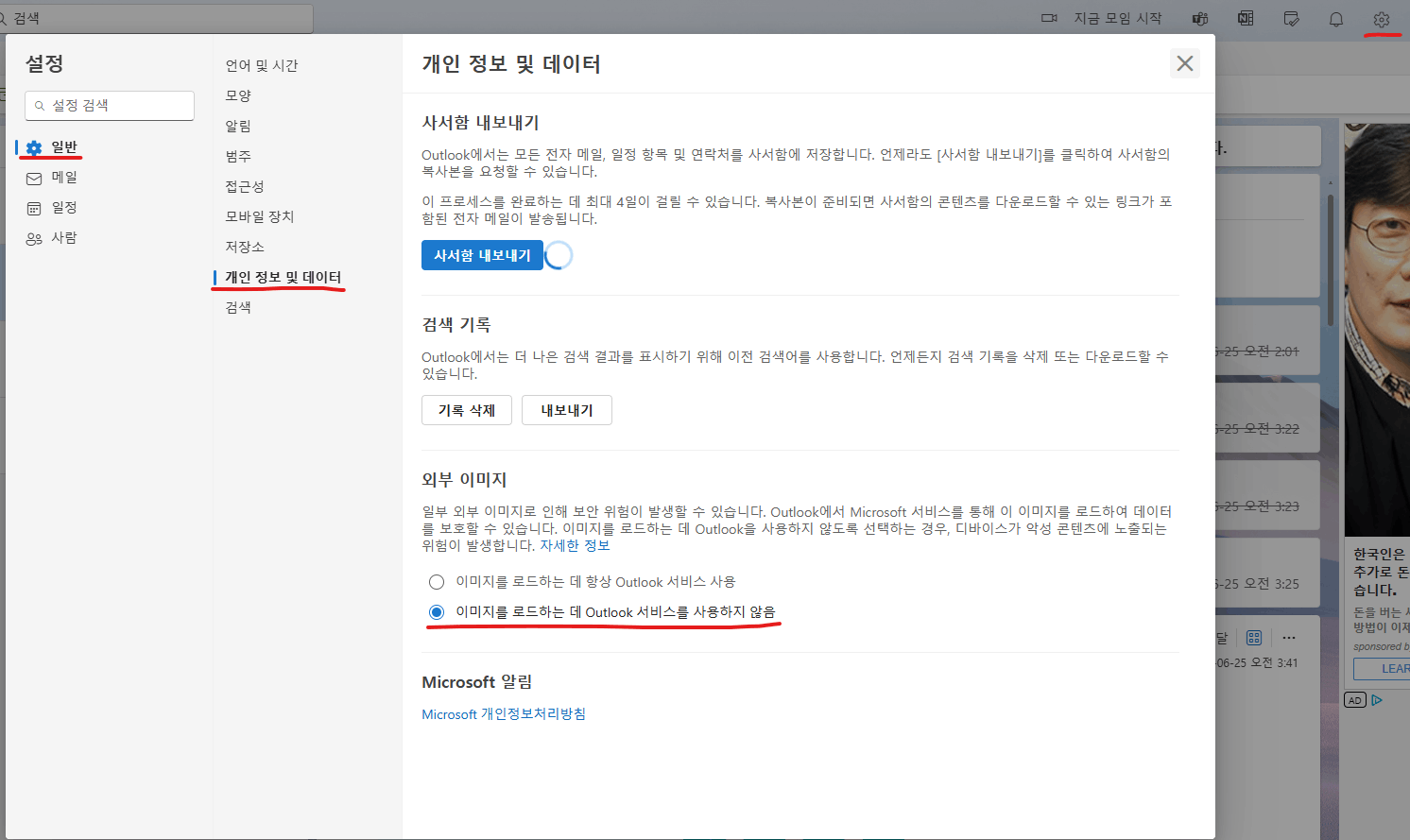
Task: Select do not use Outlook service option
Action: click(x=437, y=612)
